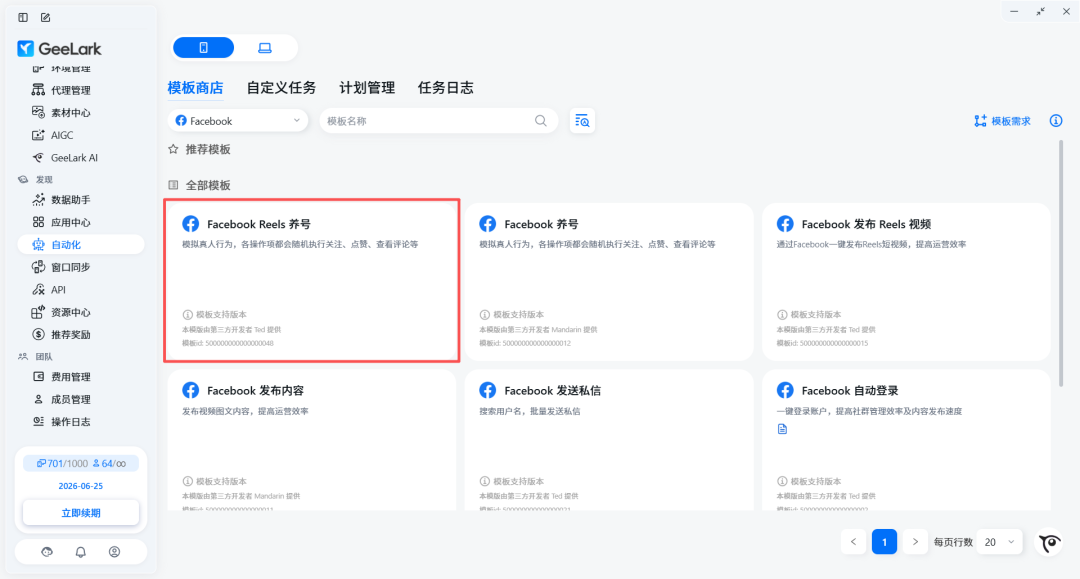Click the edit note icon at top left
Image resolution: width=1080 pixels, height=579 pixels.
[45, 17]
